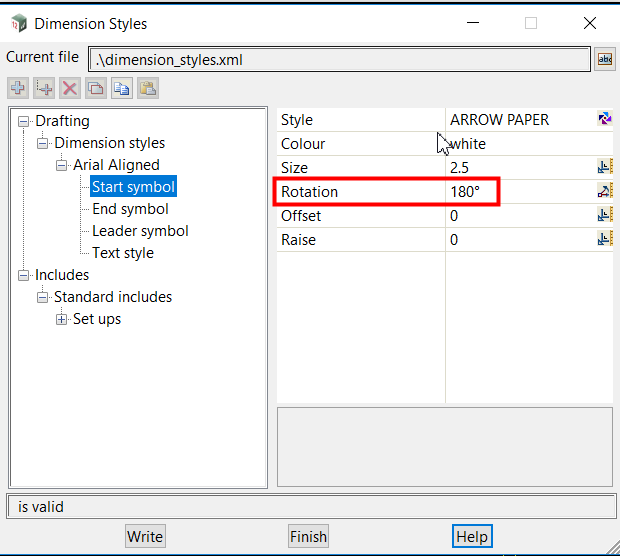This screenshot has width=620, height=556.
Task: Click the insert child item toolbar icon
Action: coord(44,89)
